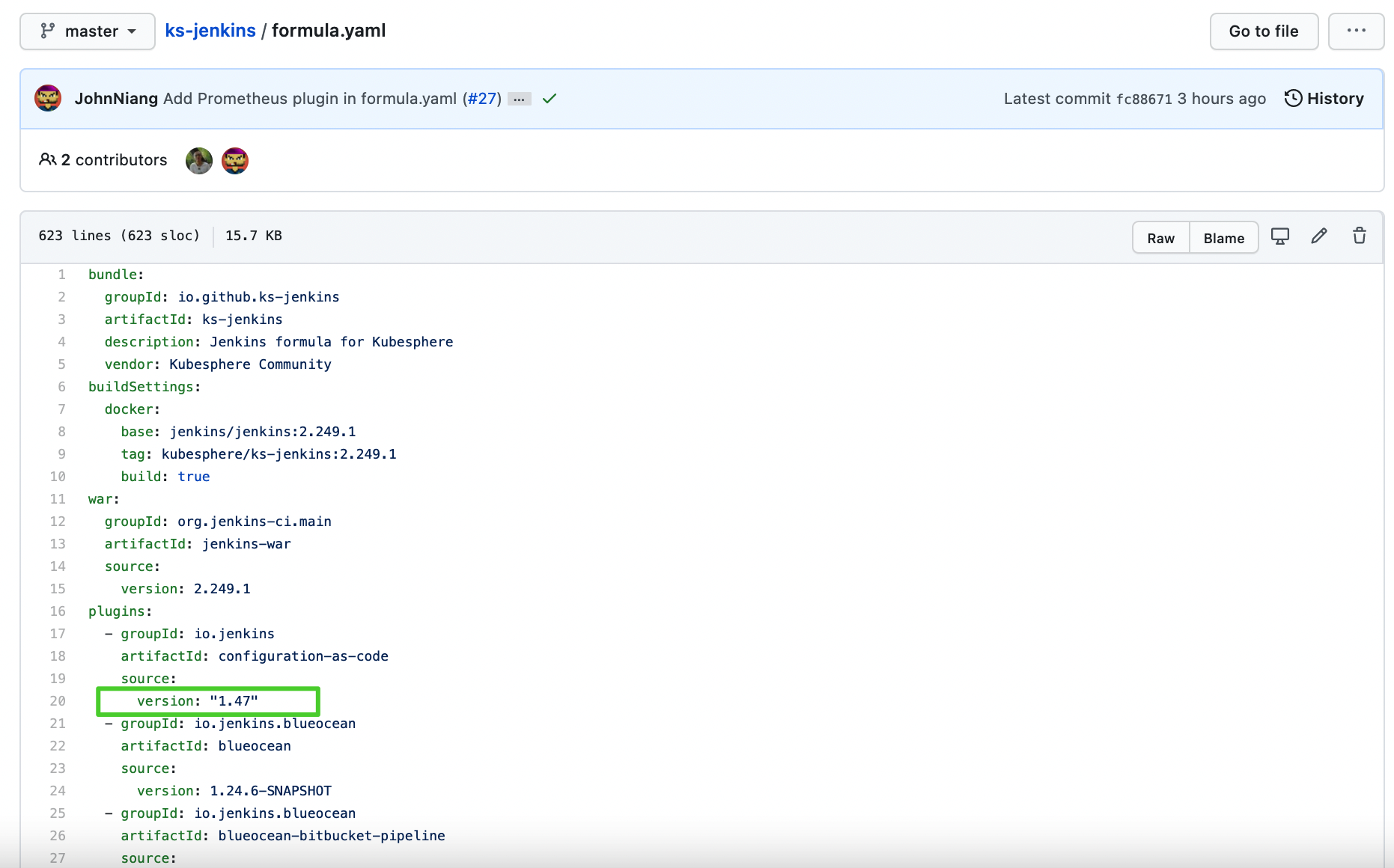Click the trash icon to delete the file
The image size is (1394, 868).
click(x=1359, y=236)
